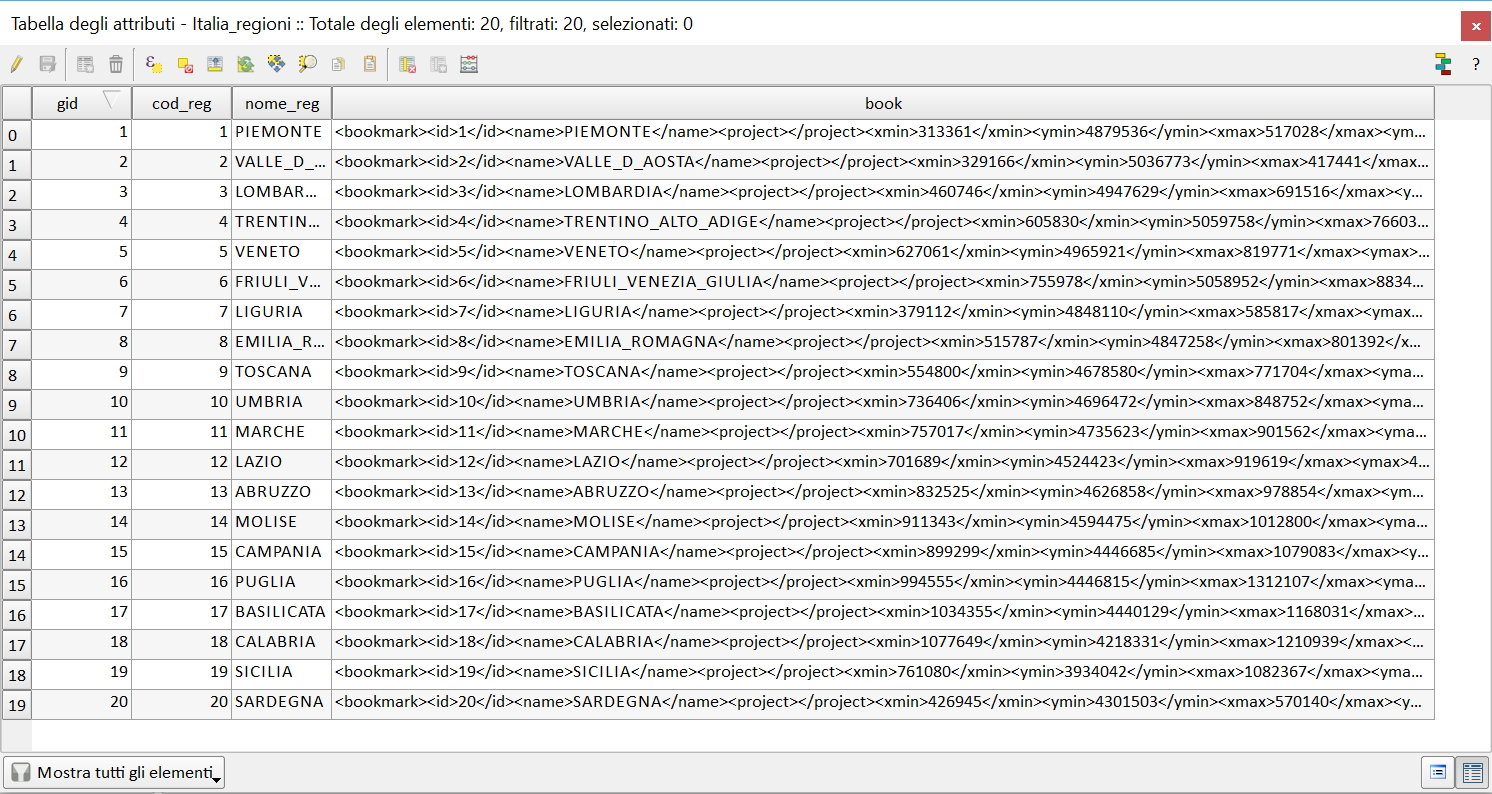Zoom map to selected rows
Screen dimensions: 1492x794
[307, 65]
